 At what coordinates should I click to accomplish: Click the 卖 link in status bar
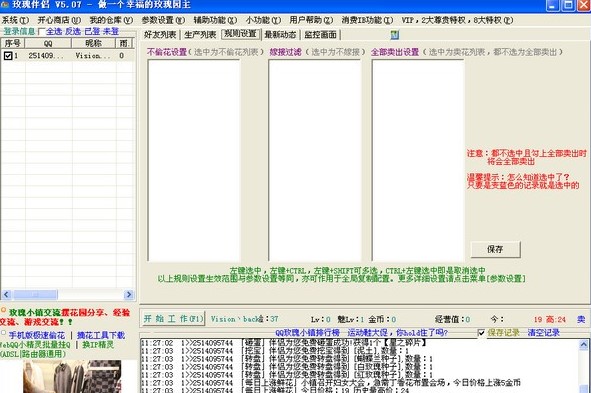(x=581, y=320)
